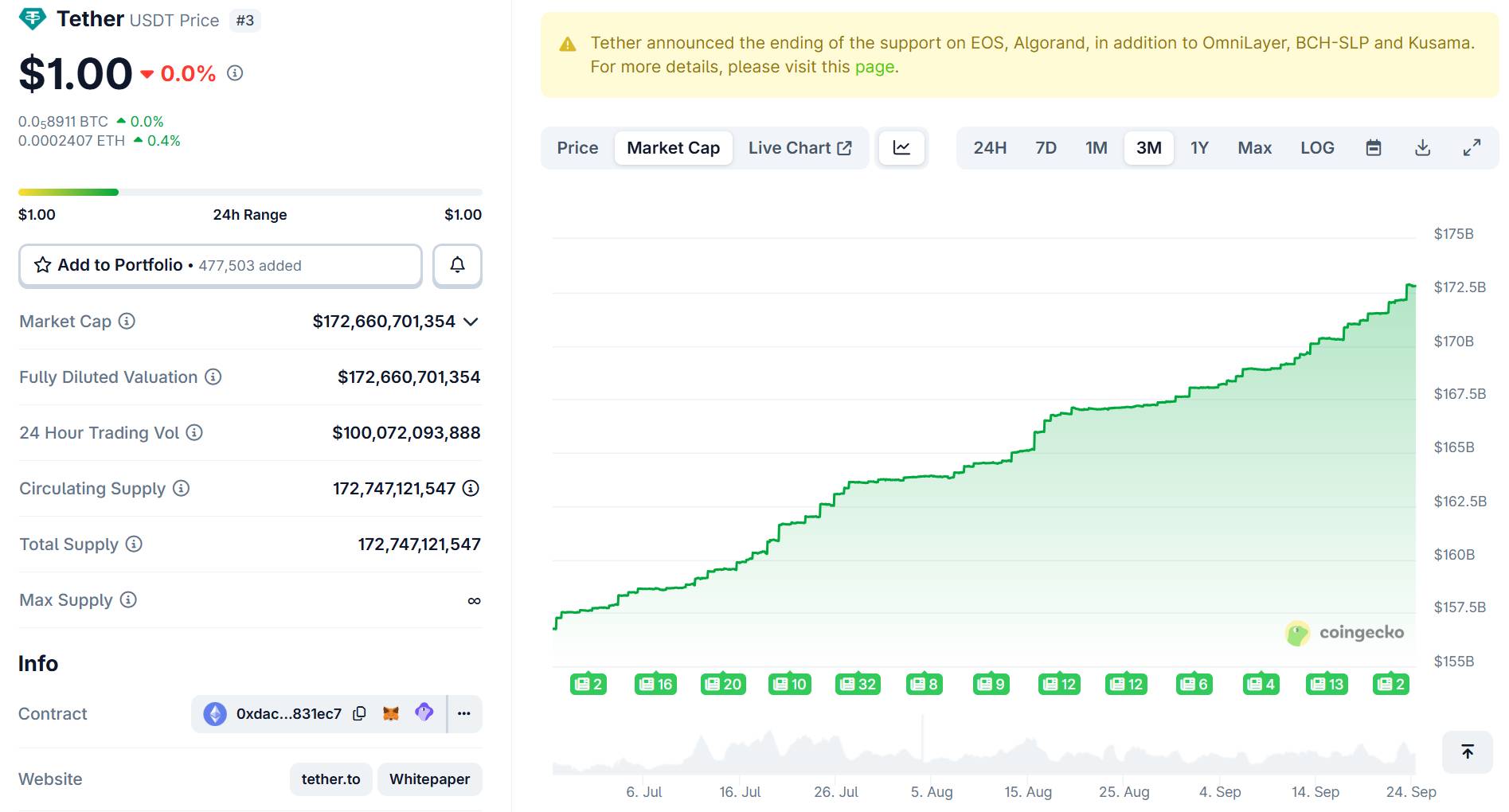
Task: Open the calendar date range picker
Action: (1374, 148)
